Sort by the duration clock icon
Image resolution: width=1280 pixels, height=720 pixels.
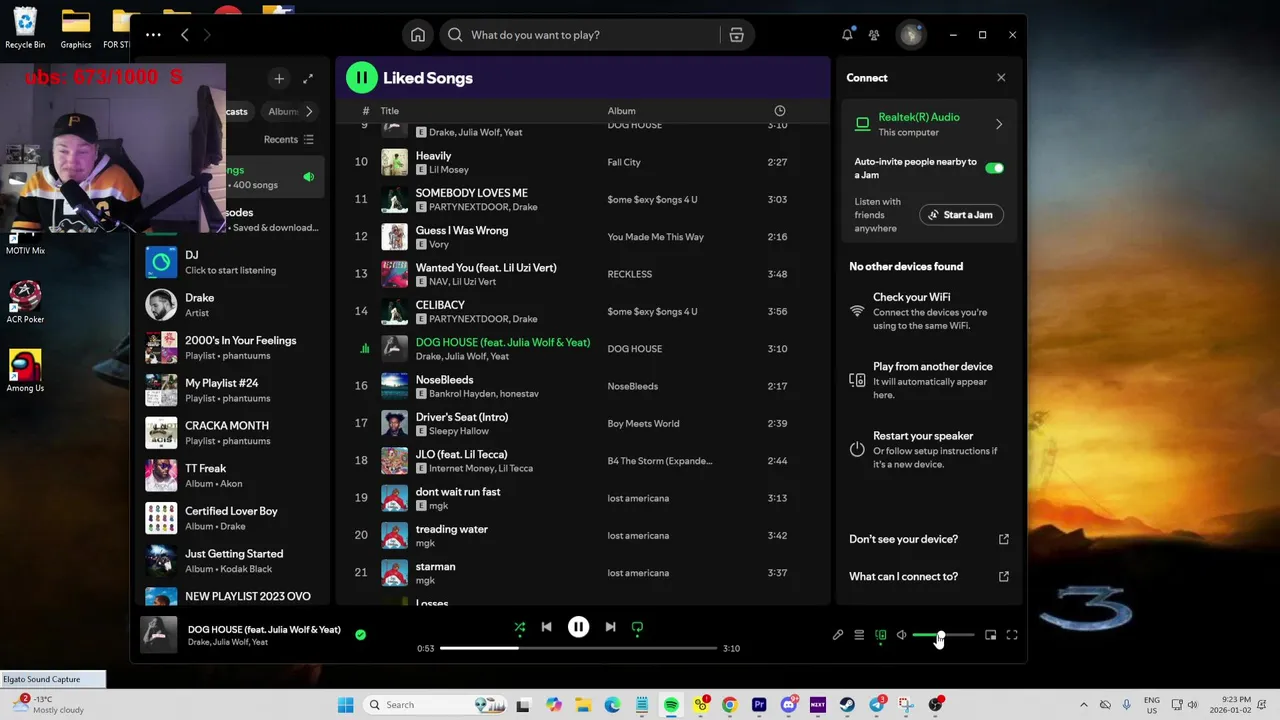pyautogui.click(x=780, y=111)
